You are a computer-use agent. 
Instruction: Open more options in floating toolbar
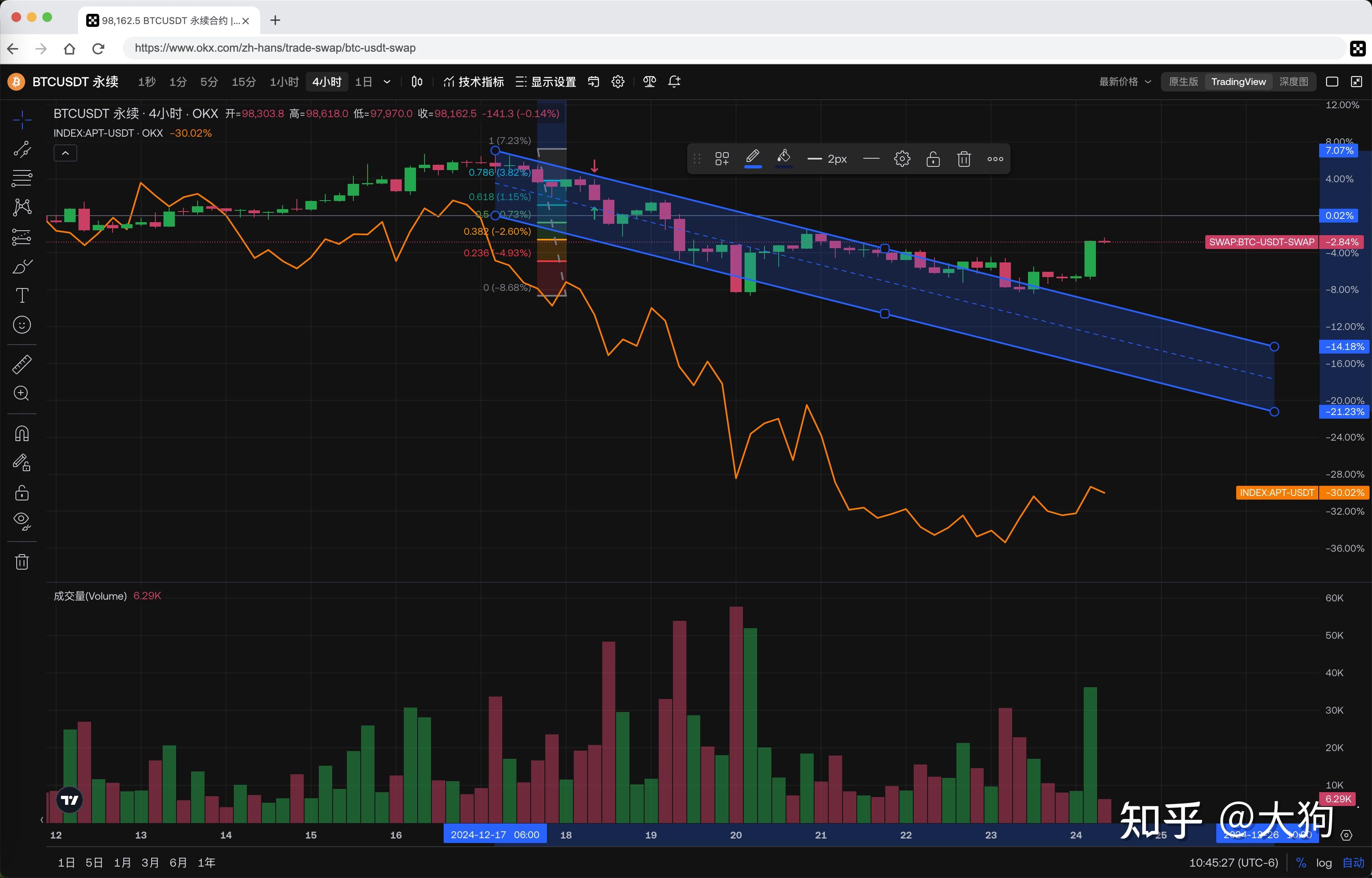(995, 159)
